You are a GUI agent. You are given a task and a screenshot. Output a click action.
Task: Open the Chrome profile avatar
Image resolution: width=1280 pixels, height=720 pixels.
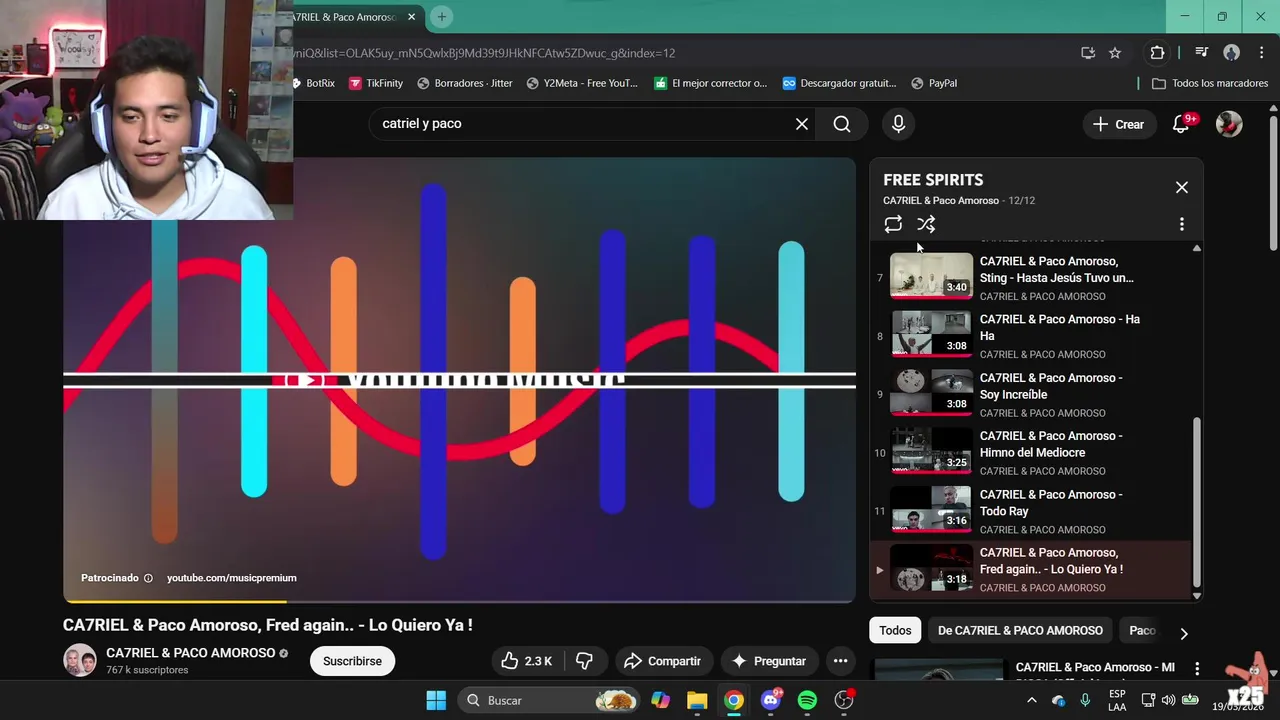coord(1231,53)
